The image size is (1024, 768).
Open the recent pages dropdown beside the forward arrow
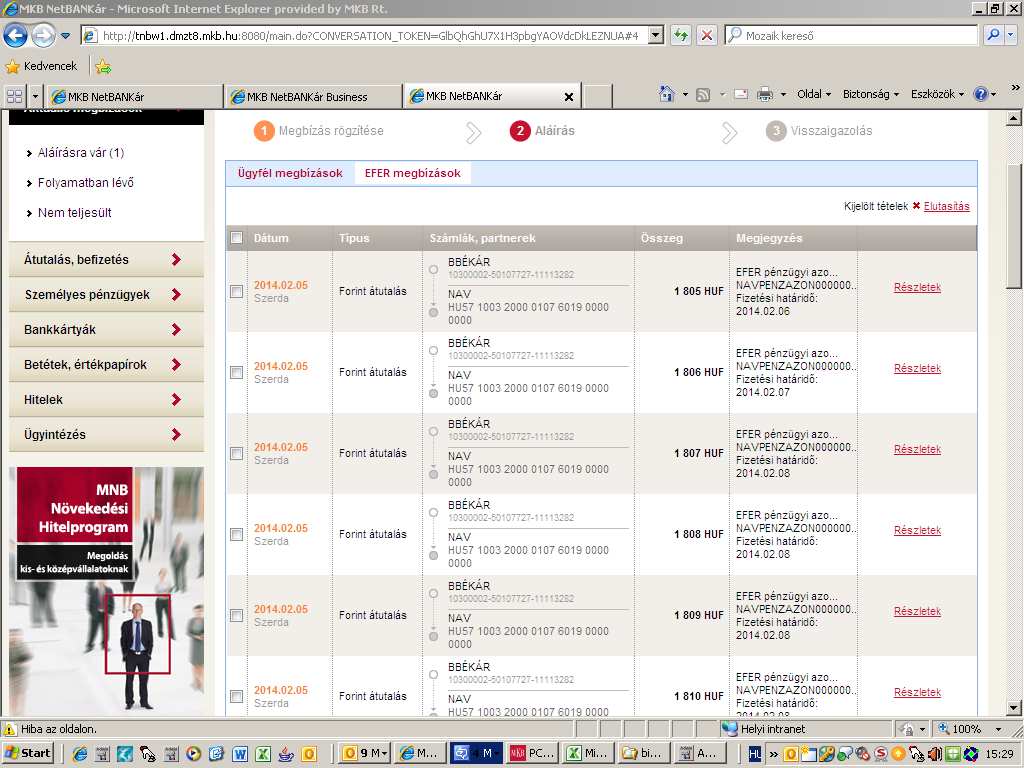[65, 35]
